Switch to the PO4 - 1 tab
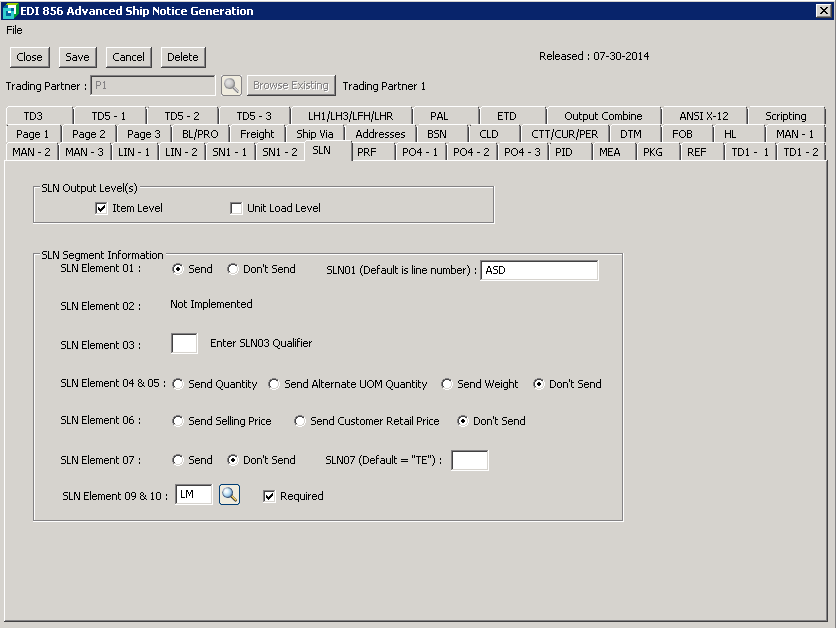This screenshot has height=628, width=836. coord(420,152)
